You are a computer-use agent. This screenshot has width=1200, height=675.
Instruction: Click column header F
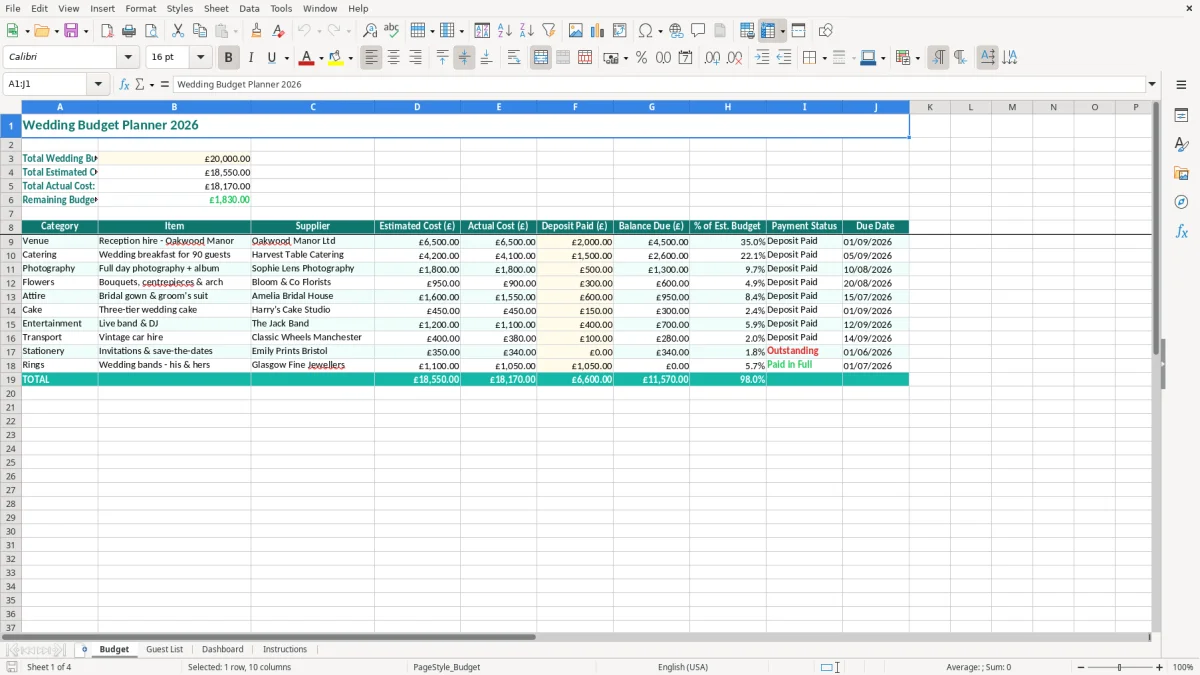pos(575,107)
